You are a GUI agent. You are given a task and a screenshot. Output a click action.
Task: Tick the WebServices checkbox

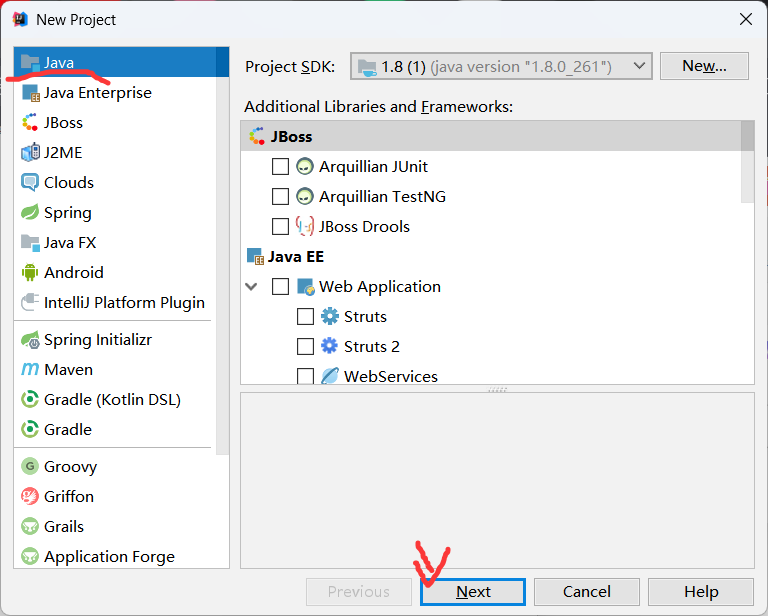[x=305, y=376]
